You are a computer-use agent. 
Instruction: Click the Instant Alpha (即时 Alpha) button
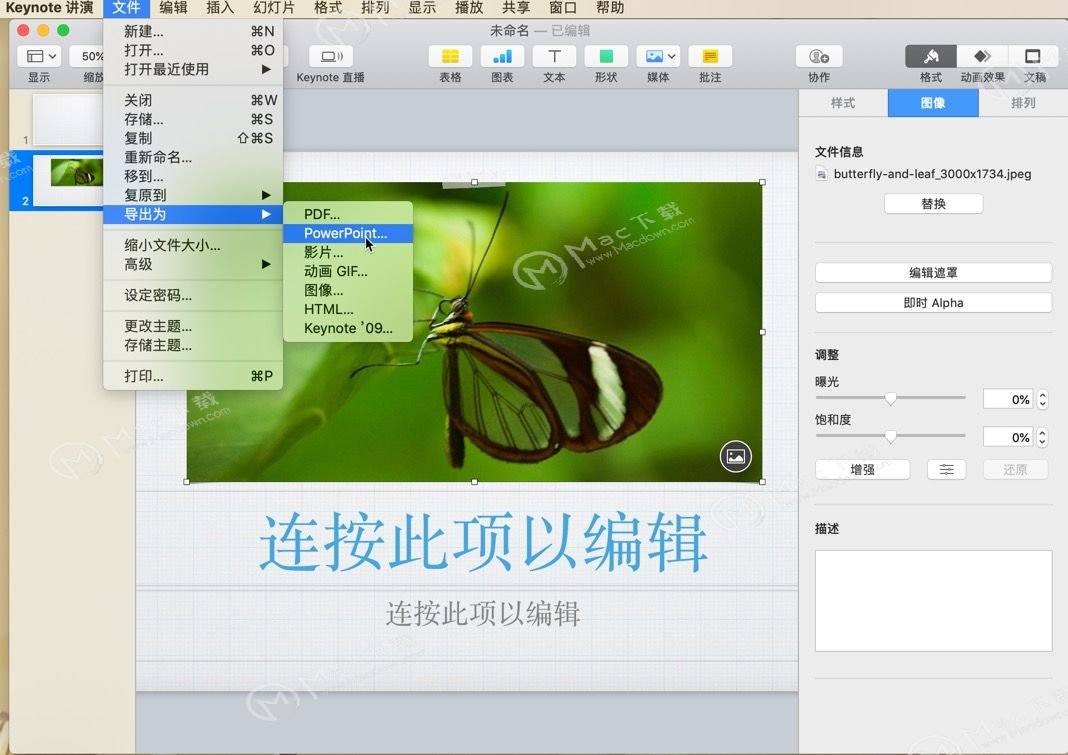(x=933, y=303)
